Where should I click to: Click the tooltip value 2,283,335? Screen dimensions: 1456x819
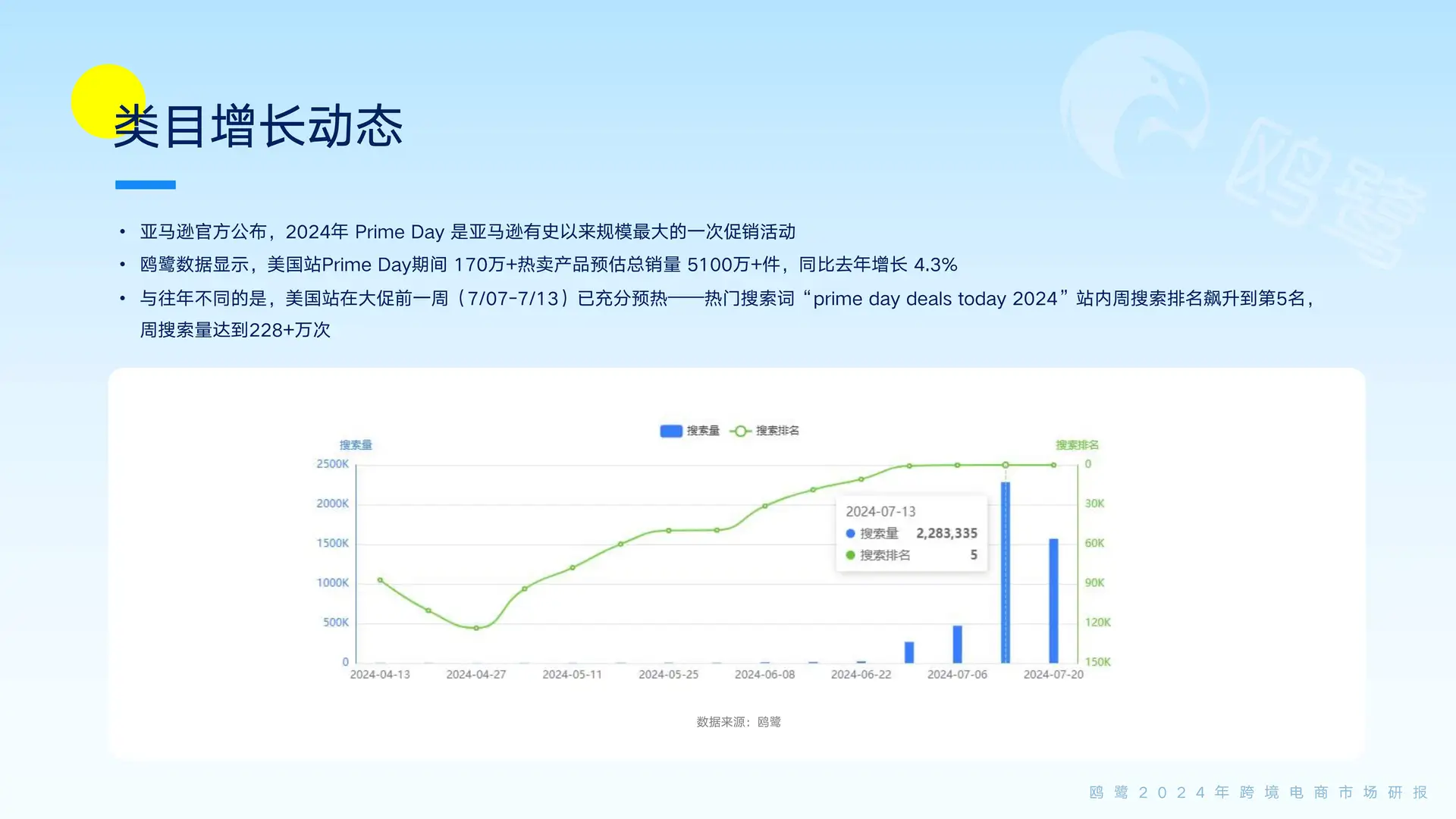coord(946,533)
